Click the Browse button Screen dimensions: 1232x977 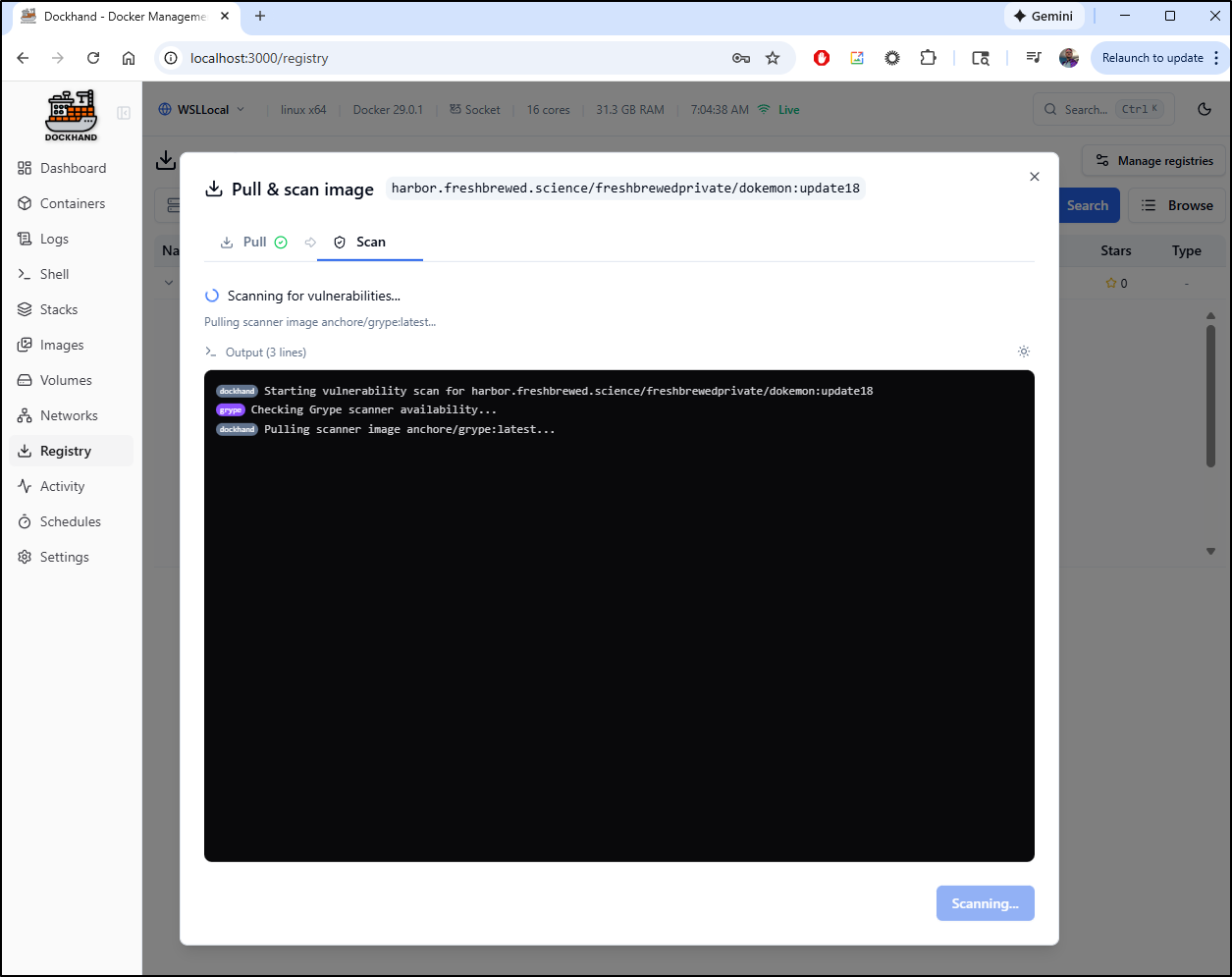1177,205
